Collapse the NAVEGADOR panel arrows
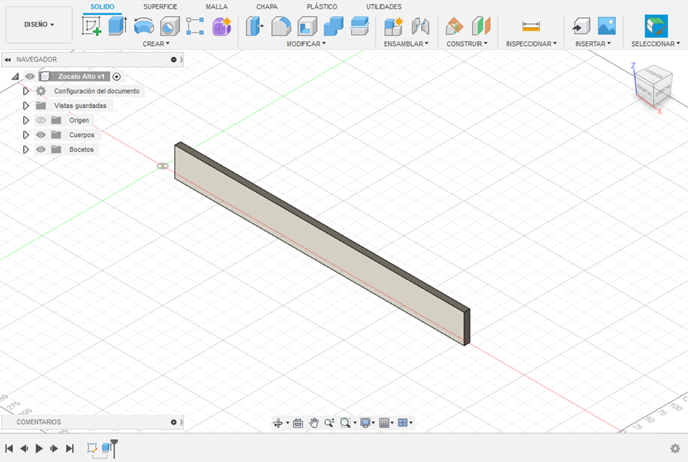Screen dimensions: 688x462 click(x=8, y=60)
